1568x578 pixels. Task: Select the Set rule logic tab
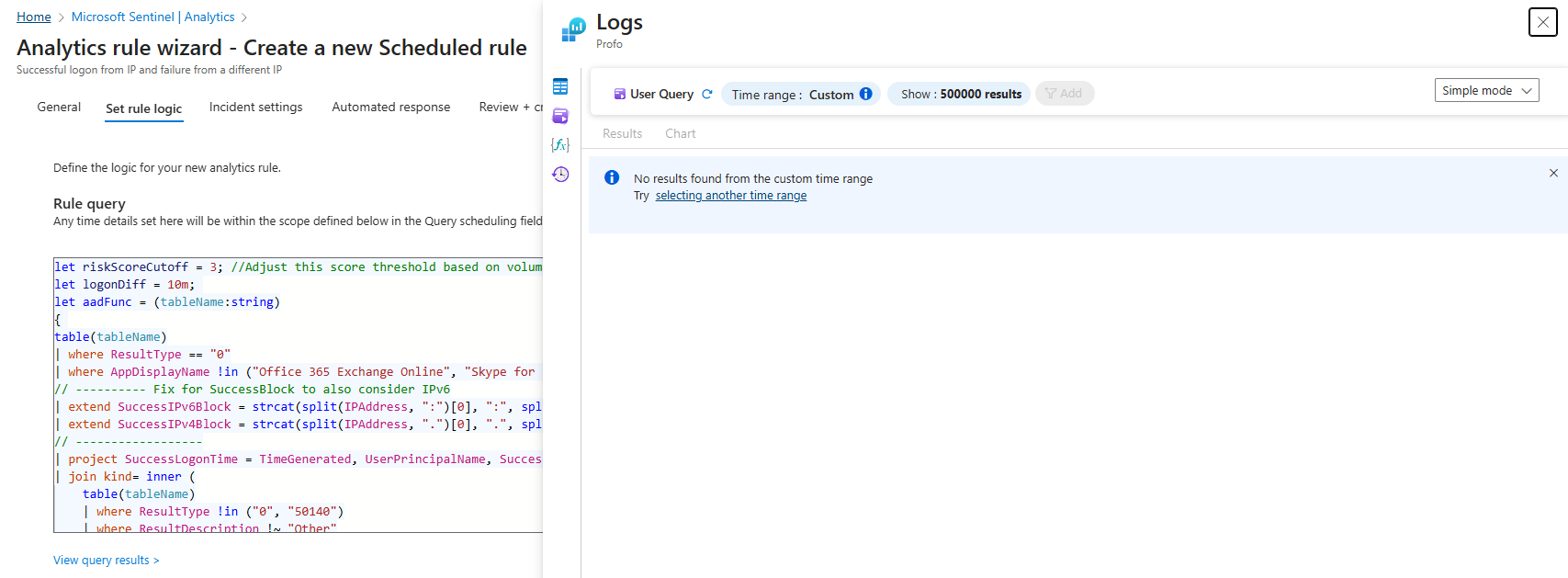click(144, 108)
